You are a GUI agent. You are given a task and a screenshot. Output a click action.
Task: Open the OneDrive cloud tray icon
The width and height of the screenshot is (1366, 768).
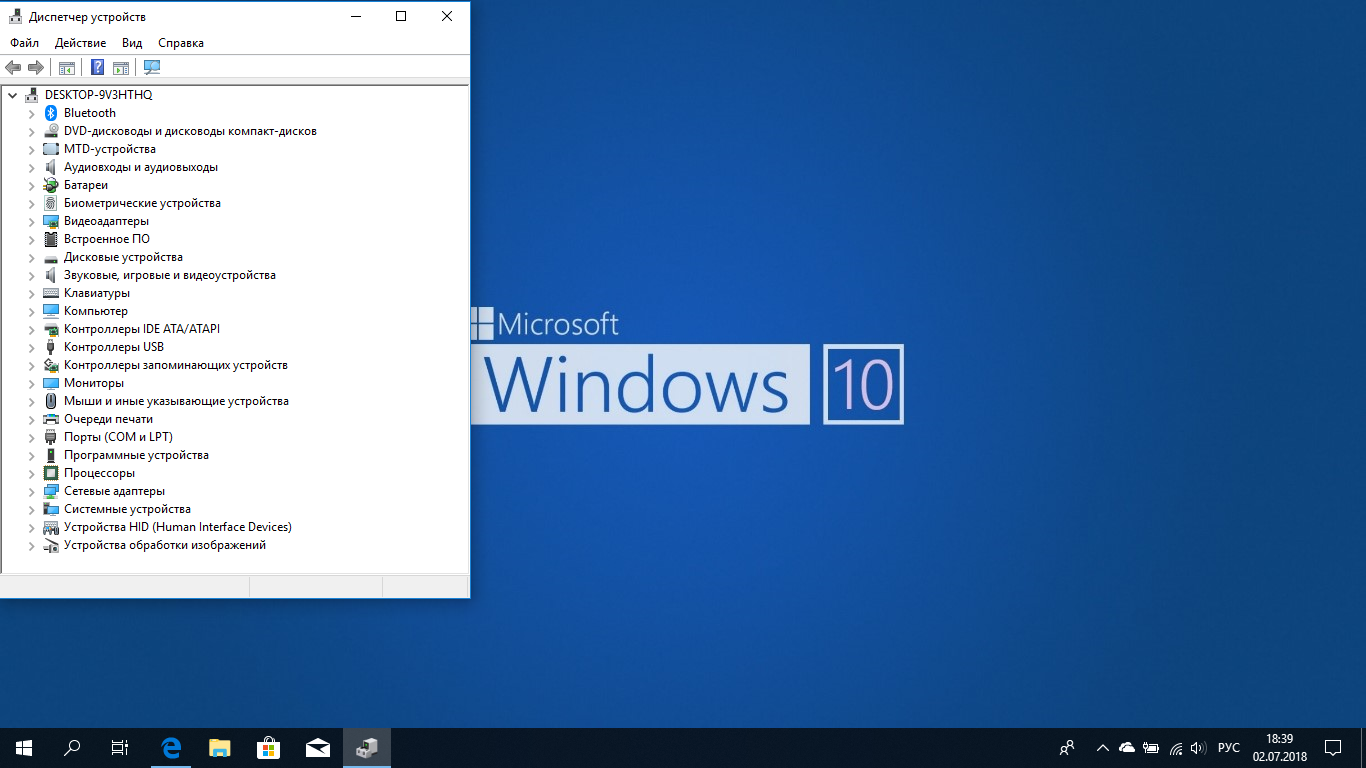pyautogui.click(x=1127, y=748)
